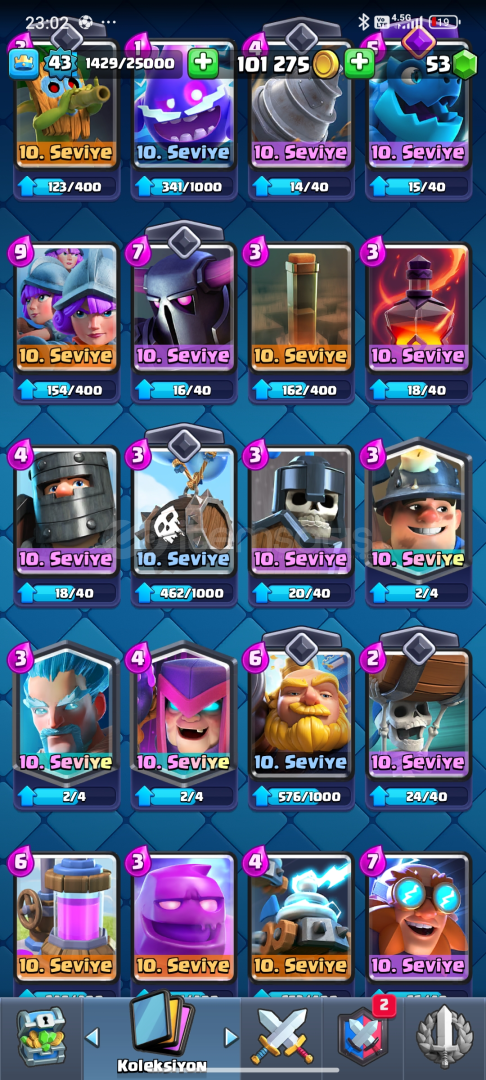The image size is (486, 1080).
Task: Tap the Golden Knight 576/1000 upgrade progress
Action: (x=302, y=796)
